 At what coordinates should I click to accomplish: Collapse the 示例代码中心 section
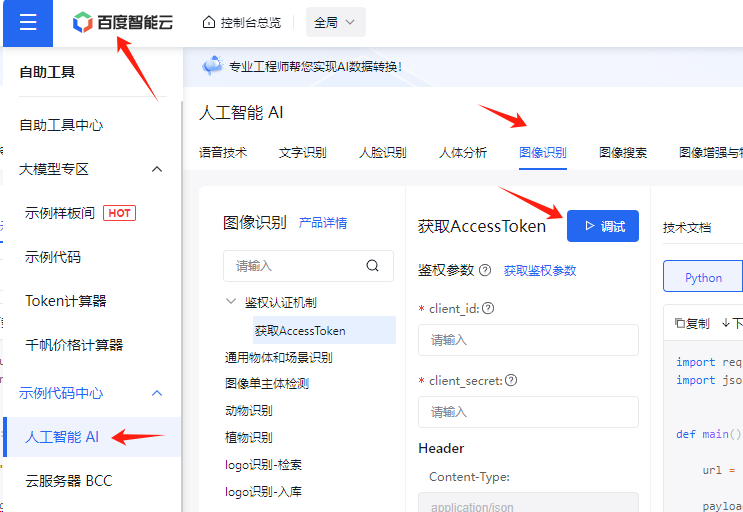(157, 393)
